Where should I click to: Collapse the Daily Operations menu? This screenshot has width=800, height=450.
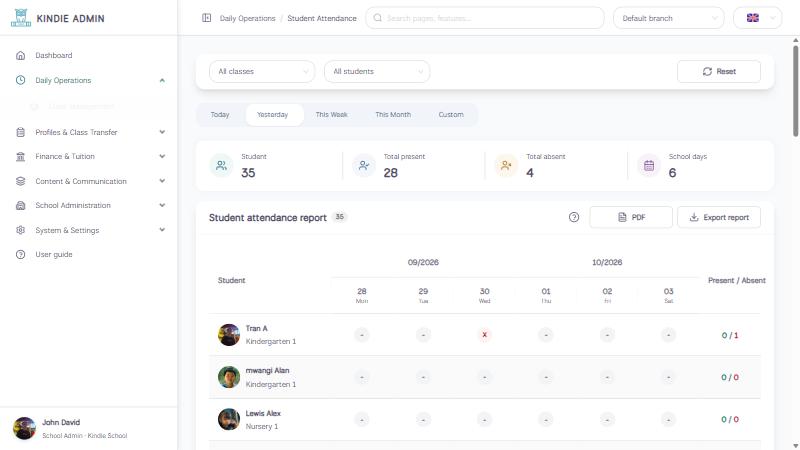point(162,80)
